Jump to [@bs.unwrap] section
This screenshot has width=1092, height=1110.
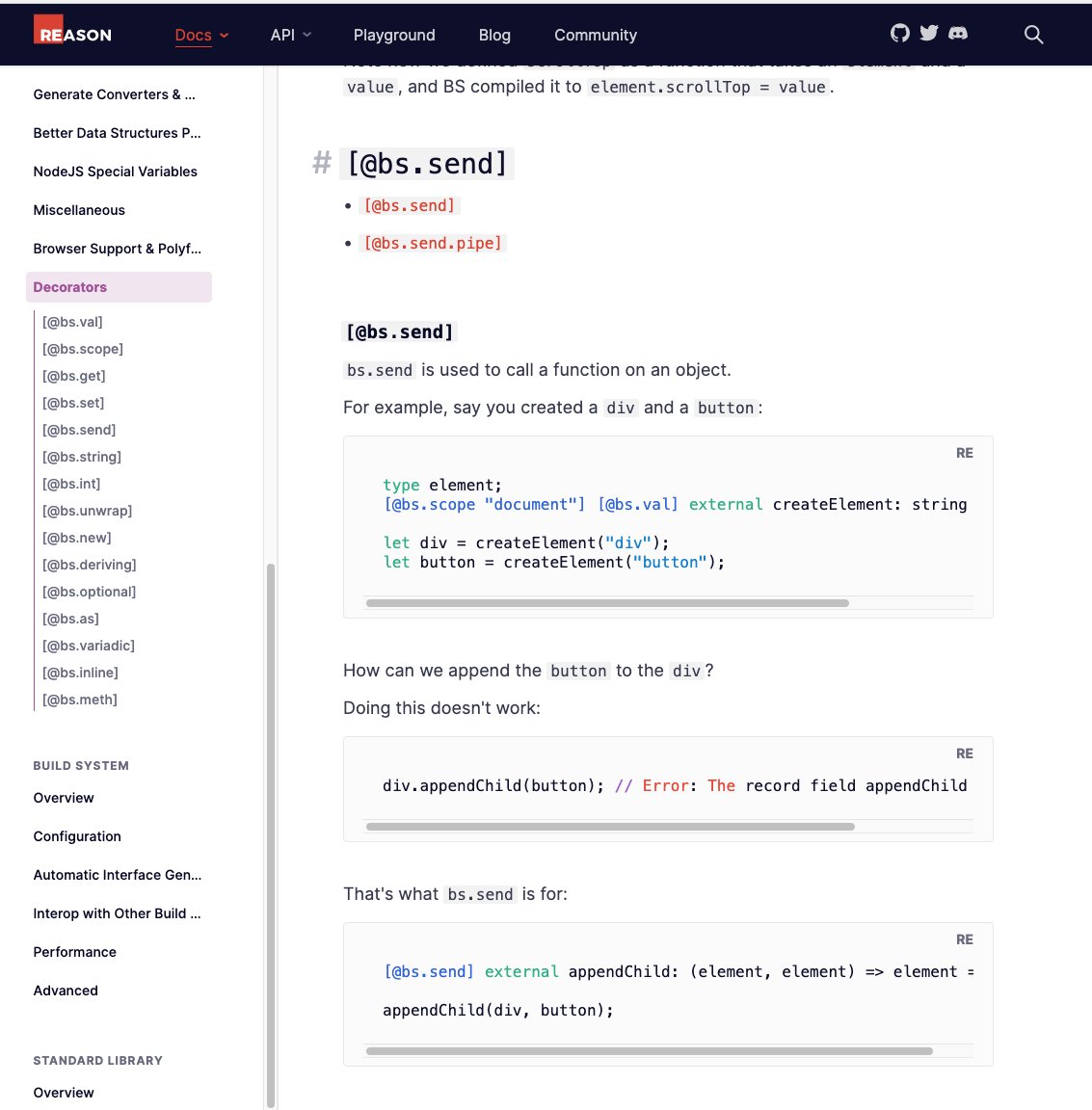(x=87, y=511)
